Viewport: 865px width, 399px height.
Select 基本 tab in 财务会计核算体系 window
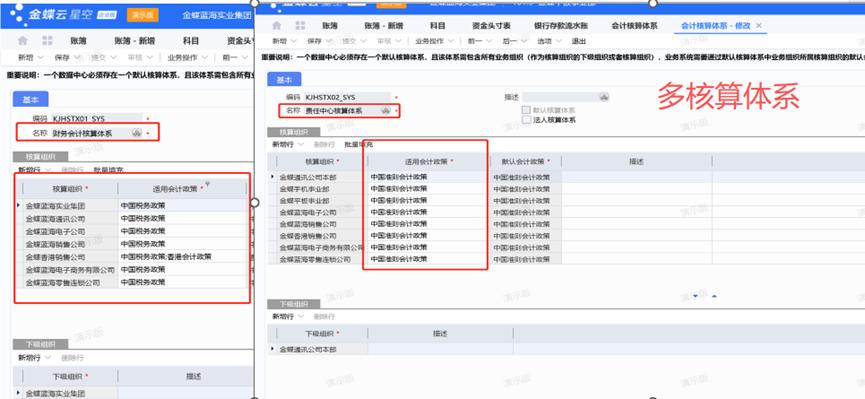30,99
